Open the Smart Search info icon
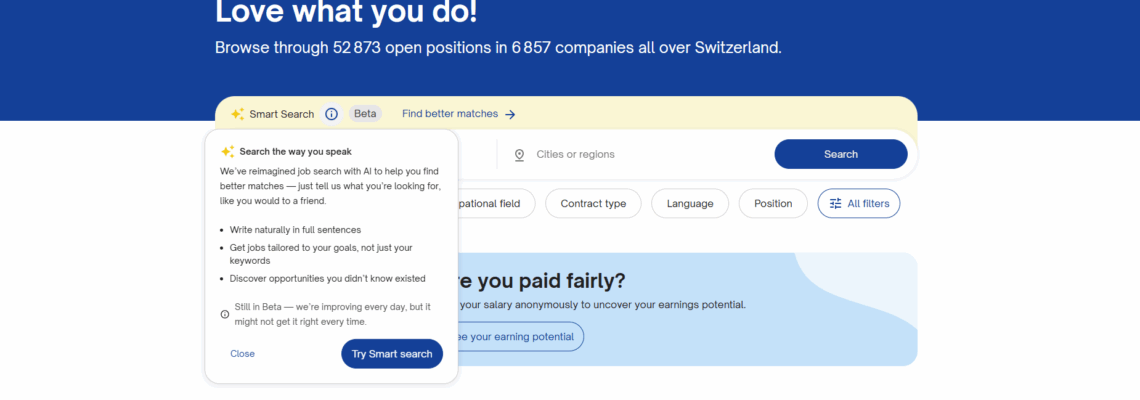The width and height of the screenshot is (1140, 400). tap(332, 114)
